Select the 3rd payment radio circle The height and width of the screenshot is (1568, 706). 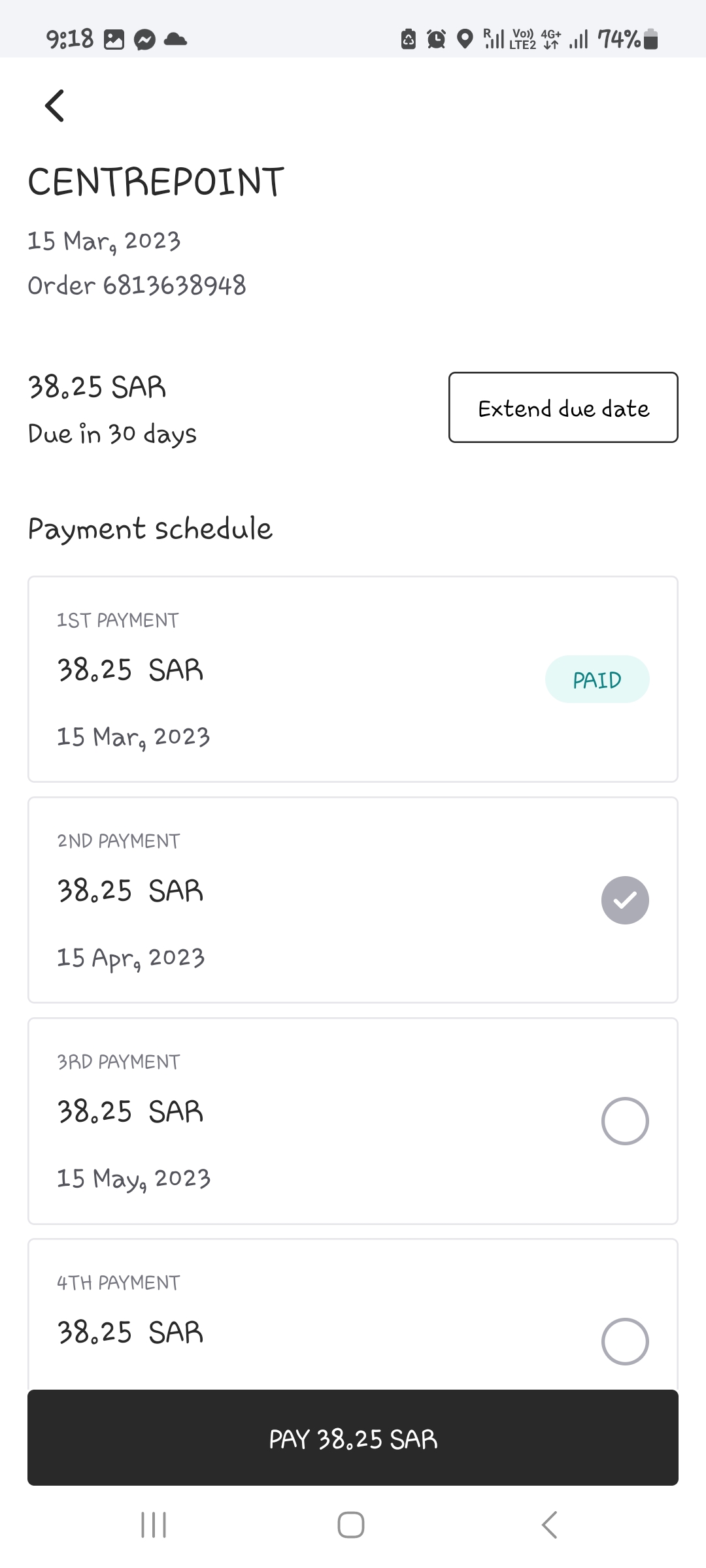[x=625, y=1120]
